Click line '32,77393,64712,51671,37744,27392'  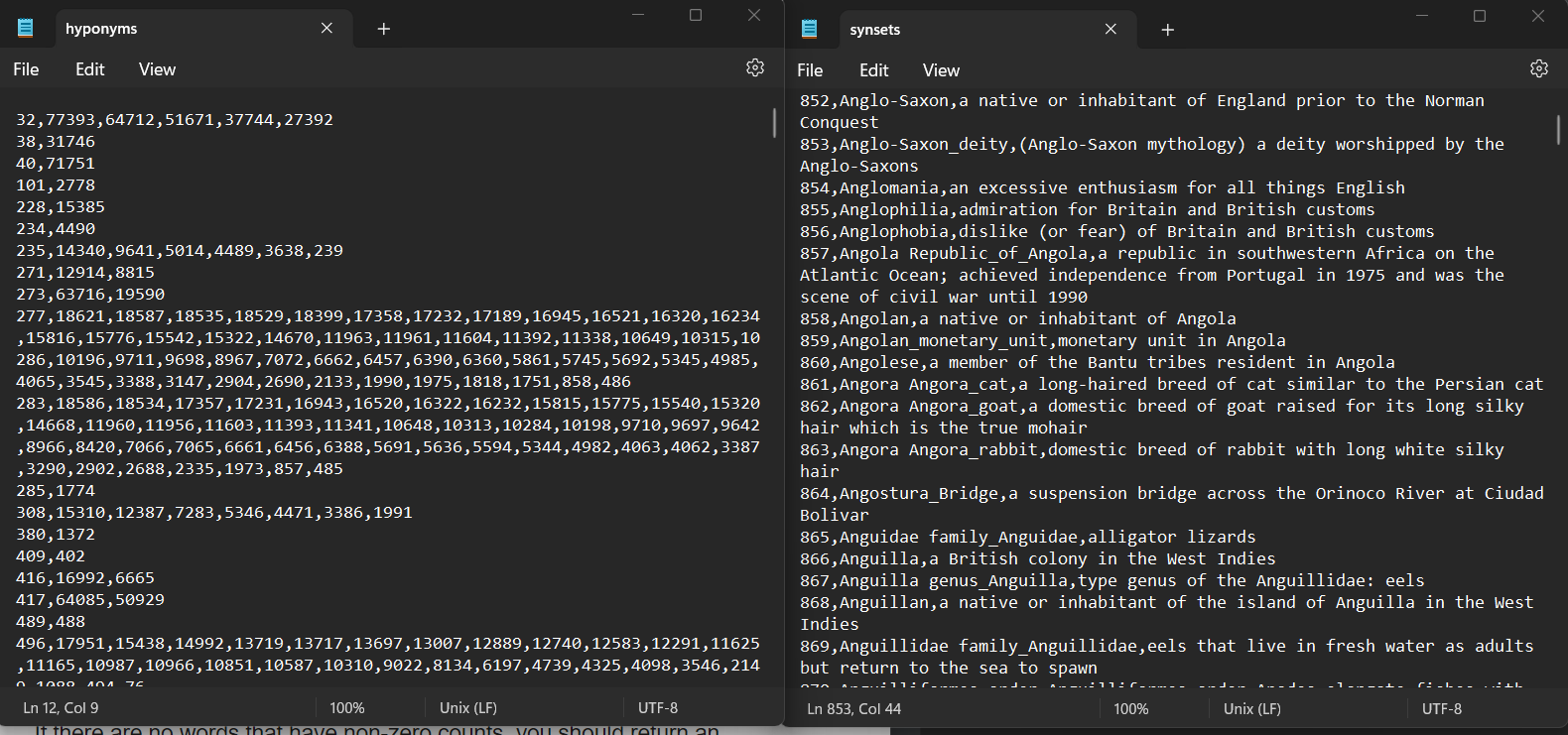[x=175, y=120]
